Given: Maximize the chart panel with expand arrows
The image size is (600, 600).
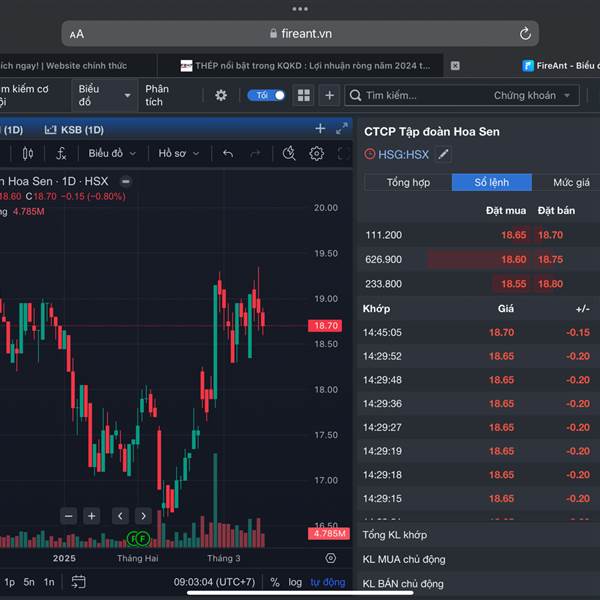Looking at the screenshot, I should click(x=342, y=129).
